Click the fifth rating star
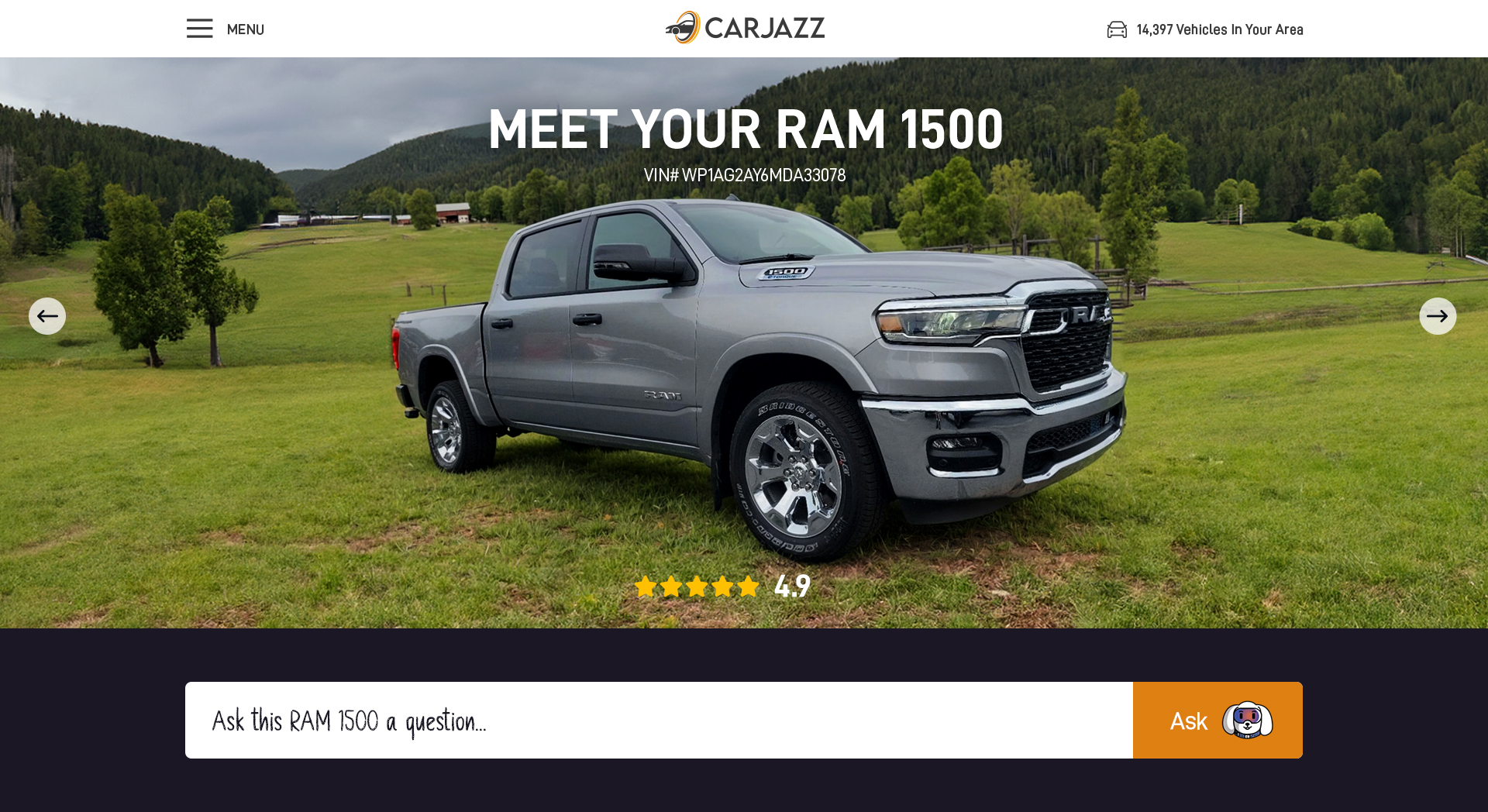This screenshot has height=812, width=1488. pos(748,587)
